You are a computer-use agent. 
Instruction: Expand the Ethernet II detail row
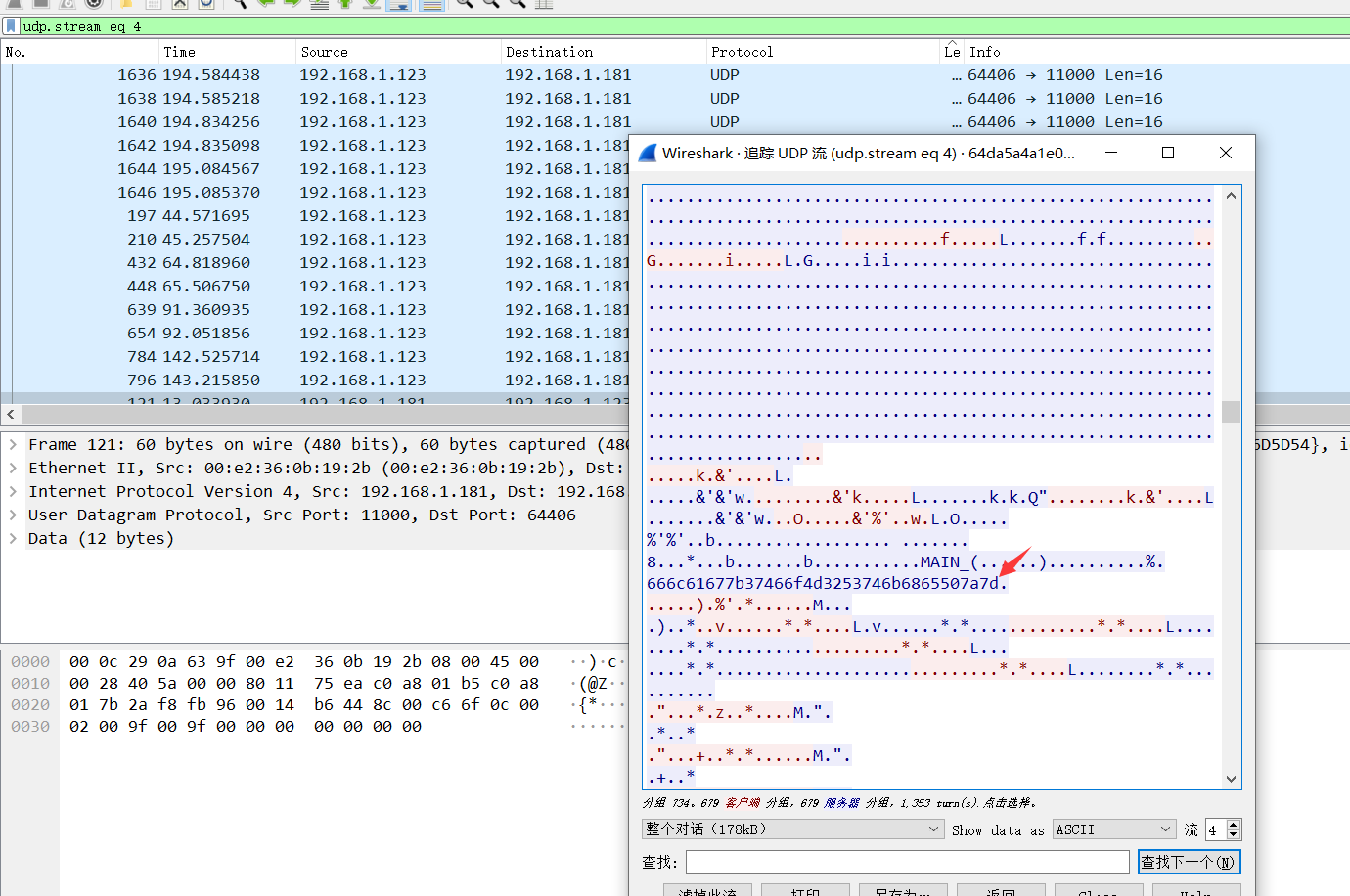click(13, 468)
